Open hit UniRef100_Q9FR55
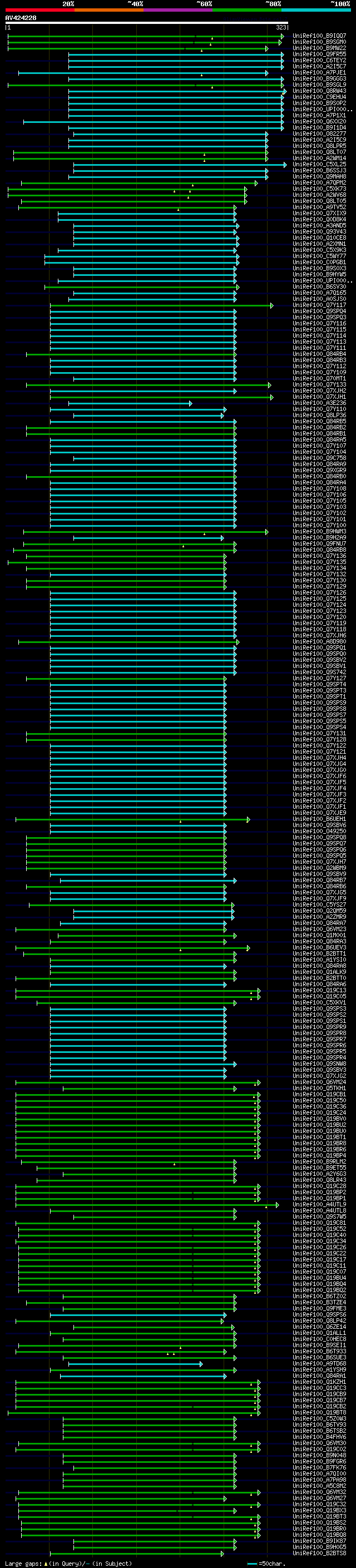This screenshot has height=1568, width=356. pos(319,54)
